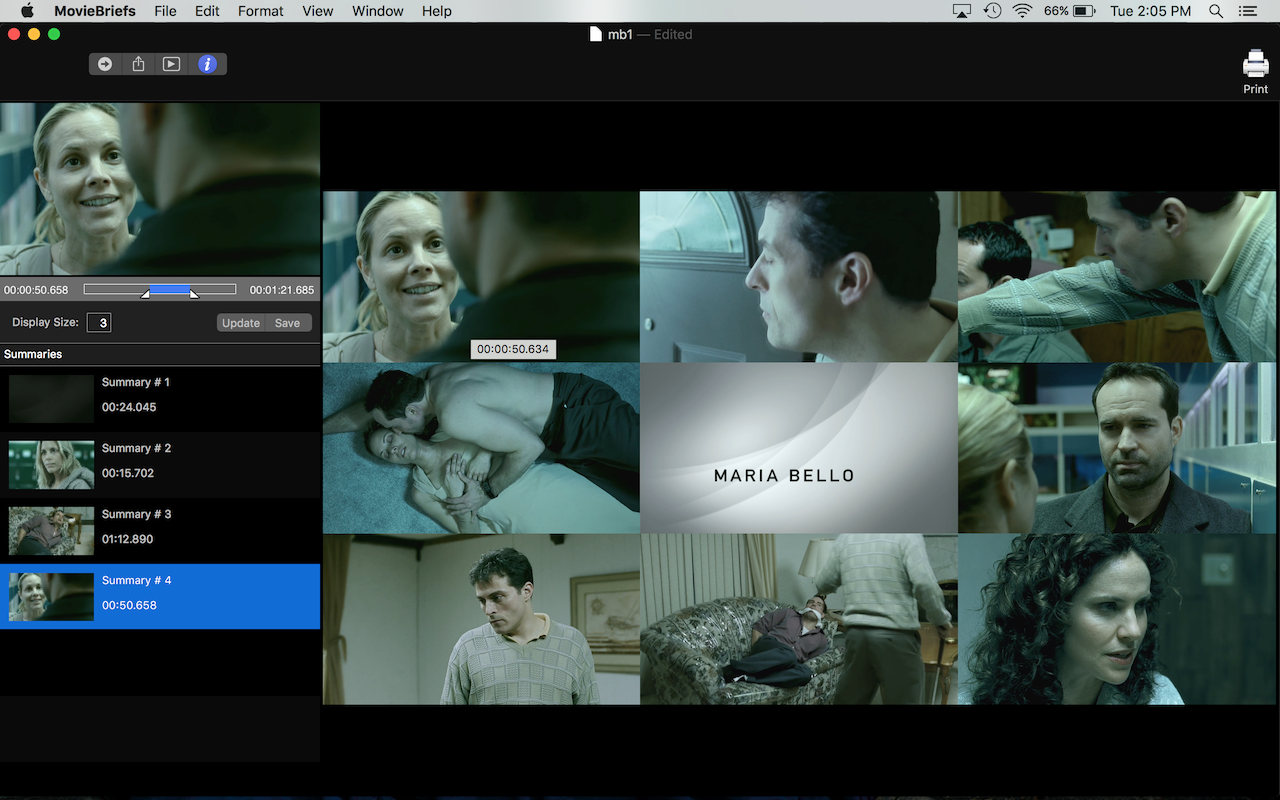Click the blue range bar of timeline
Screen dimensions: 1280x800
[x=170, y=289]
